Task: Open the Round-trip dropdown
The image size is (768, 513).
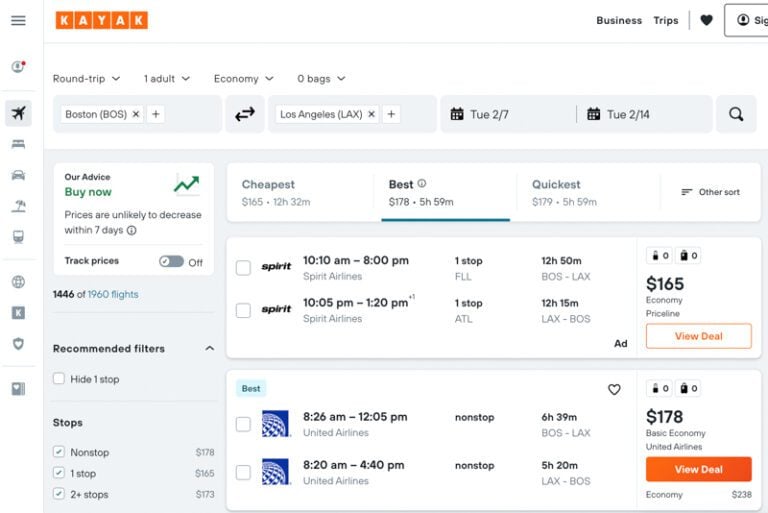Action: tap(86, 78)
